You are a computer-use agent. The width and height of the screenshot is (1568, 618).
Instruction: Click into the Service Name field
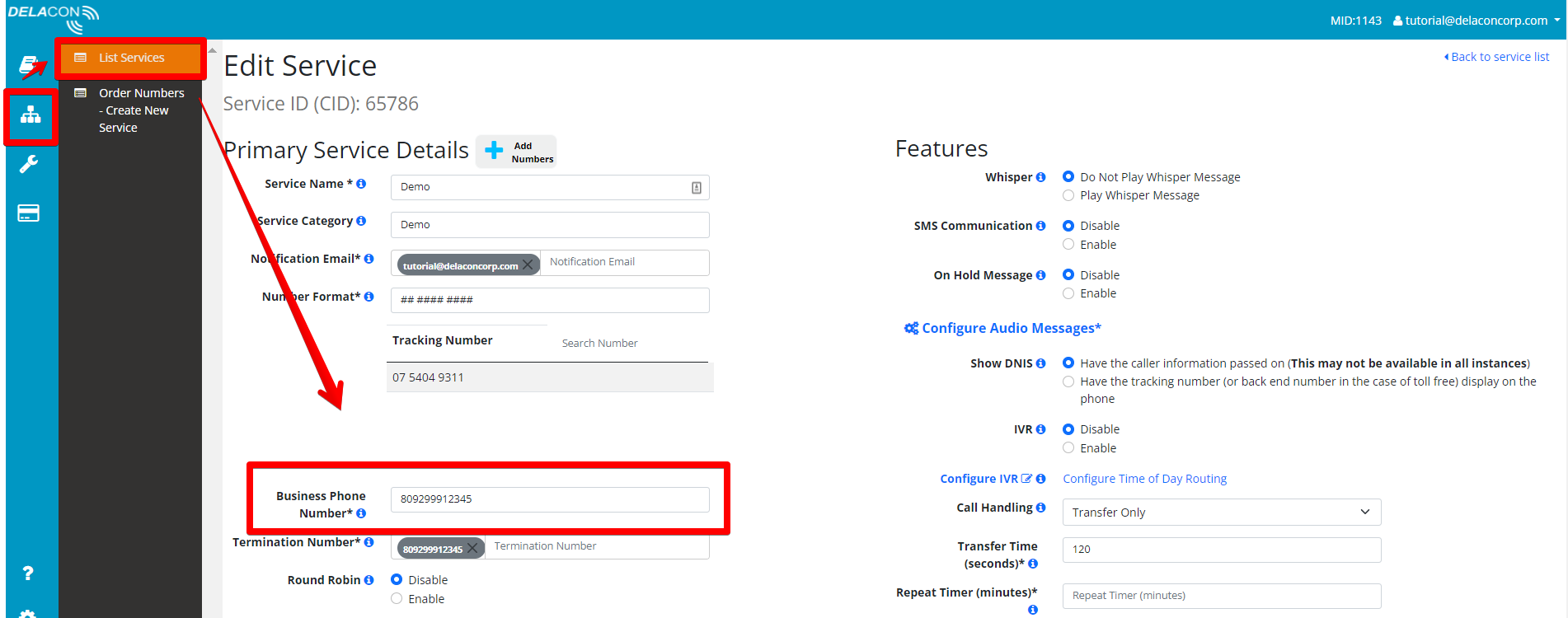pyautogui.click(x=550, y=187)
